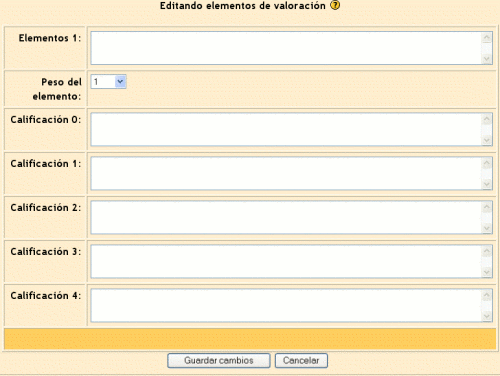The image size is (500, 376).
Task: Click scroll-down arrow in Calificación 2 box
Action: click(487, 228)
